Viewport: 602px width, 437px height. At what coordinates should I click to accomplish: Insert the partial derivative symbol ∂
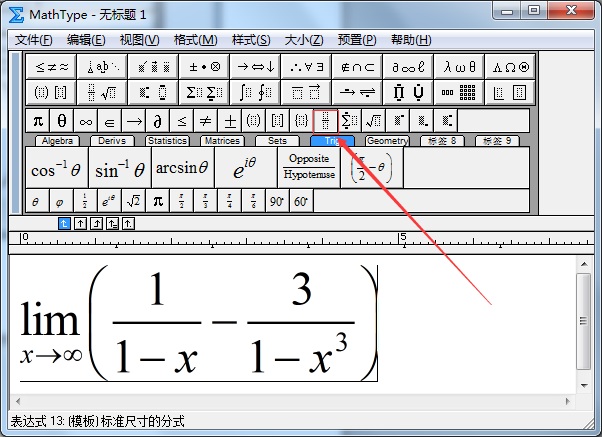157,121
